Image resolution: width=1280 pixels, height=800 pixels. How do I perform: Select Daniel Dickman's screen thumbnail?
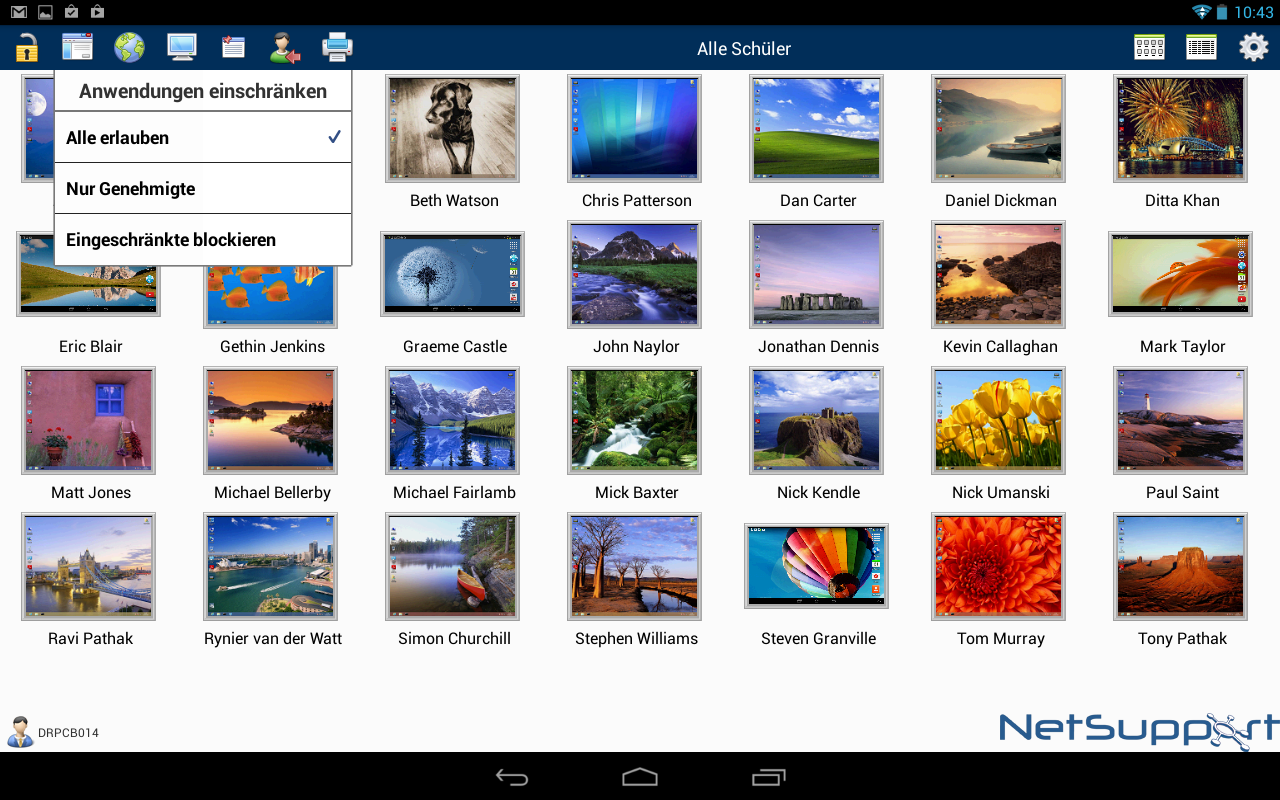click(x=998, y=128)
